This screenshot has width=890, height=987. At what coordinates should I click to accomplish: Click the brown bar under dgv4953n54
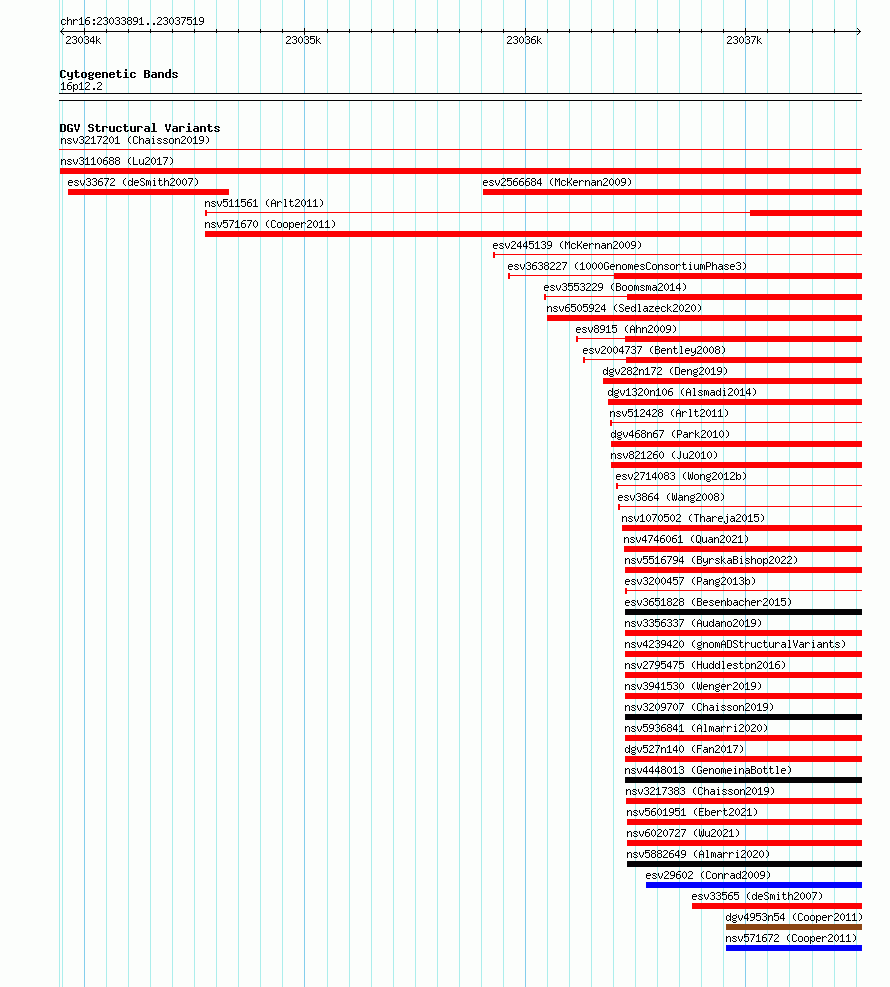(x=794, y=927)
